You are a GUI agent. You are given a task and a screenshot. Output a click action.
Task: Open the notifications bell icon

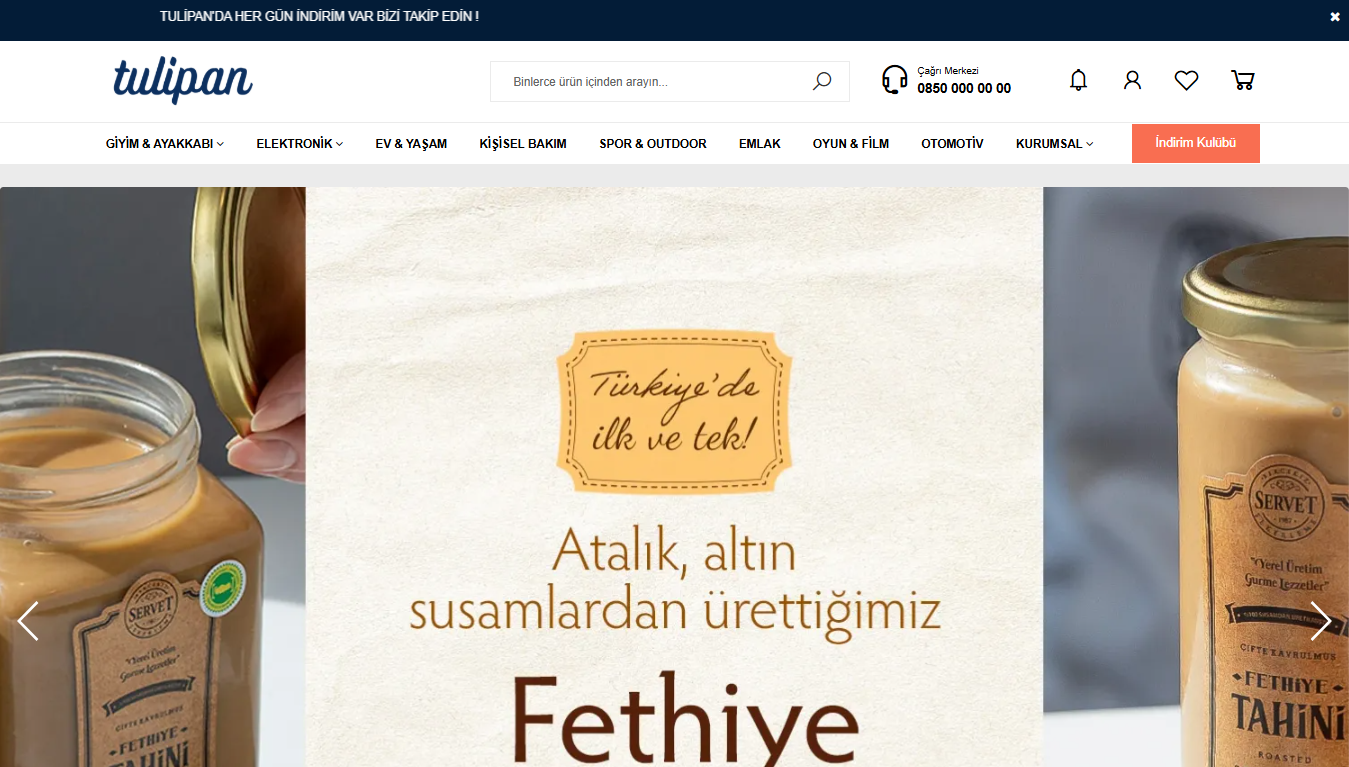pos(1078,80)
